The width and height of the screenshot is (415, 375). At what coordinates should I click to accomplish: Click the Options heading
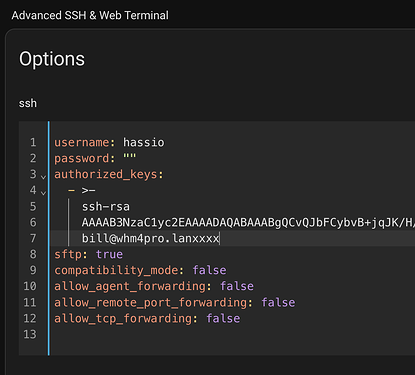[x=52, y=59]
